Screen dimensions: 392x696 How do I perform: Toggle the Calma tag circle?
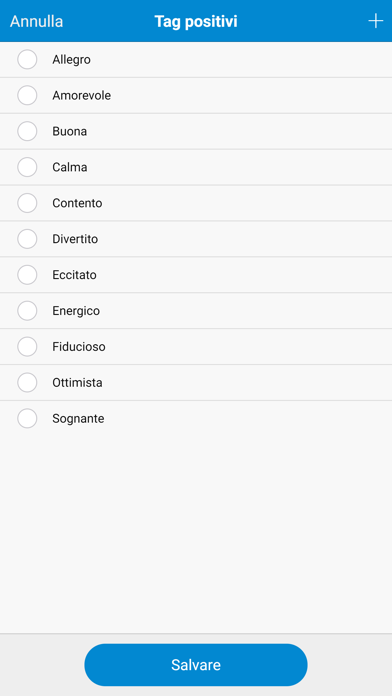coord(27,167)
